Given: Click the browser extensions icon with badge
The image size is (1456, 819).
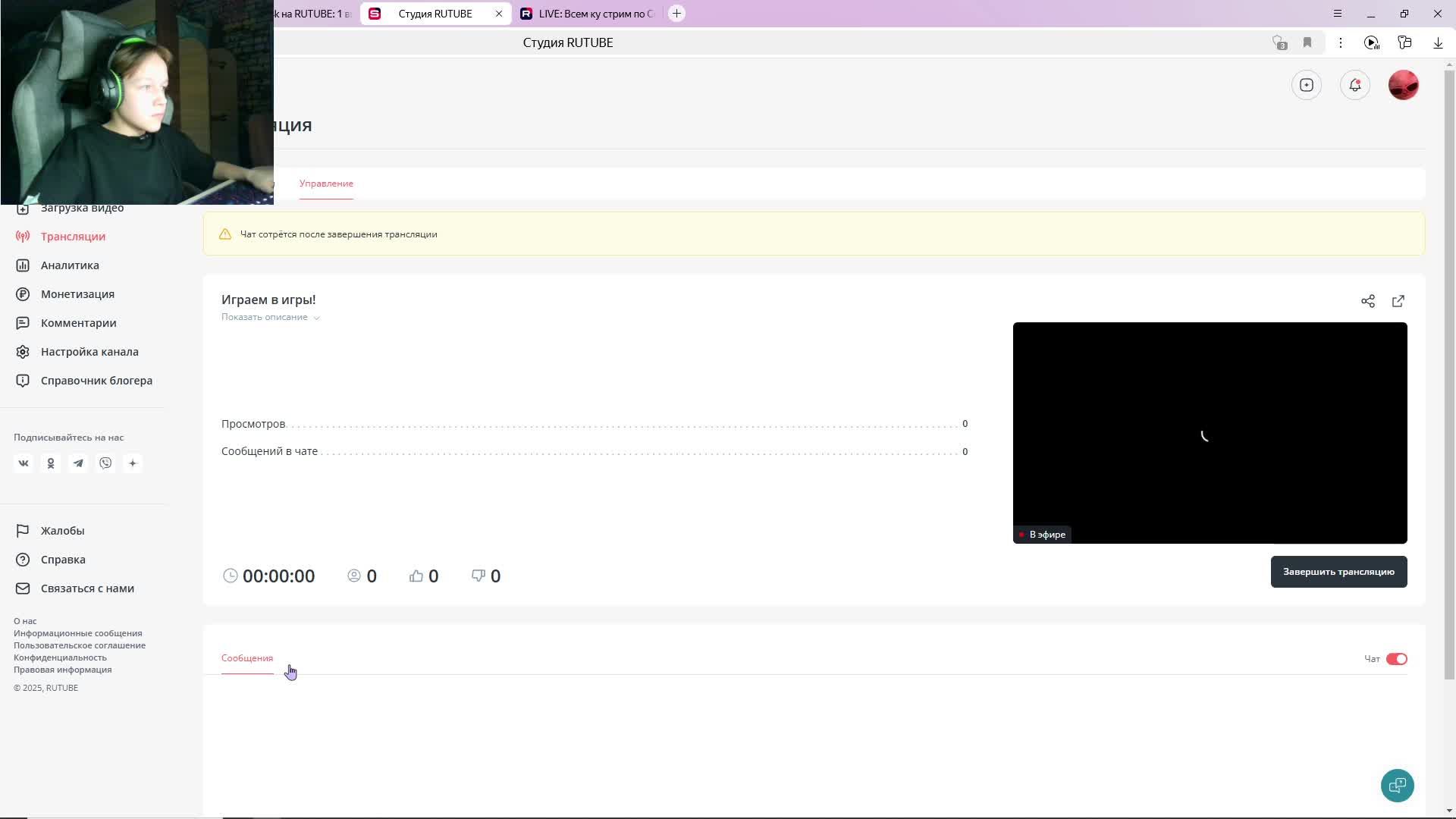Looking at the screenshot, I should click(1279, 42).
